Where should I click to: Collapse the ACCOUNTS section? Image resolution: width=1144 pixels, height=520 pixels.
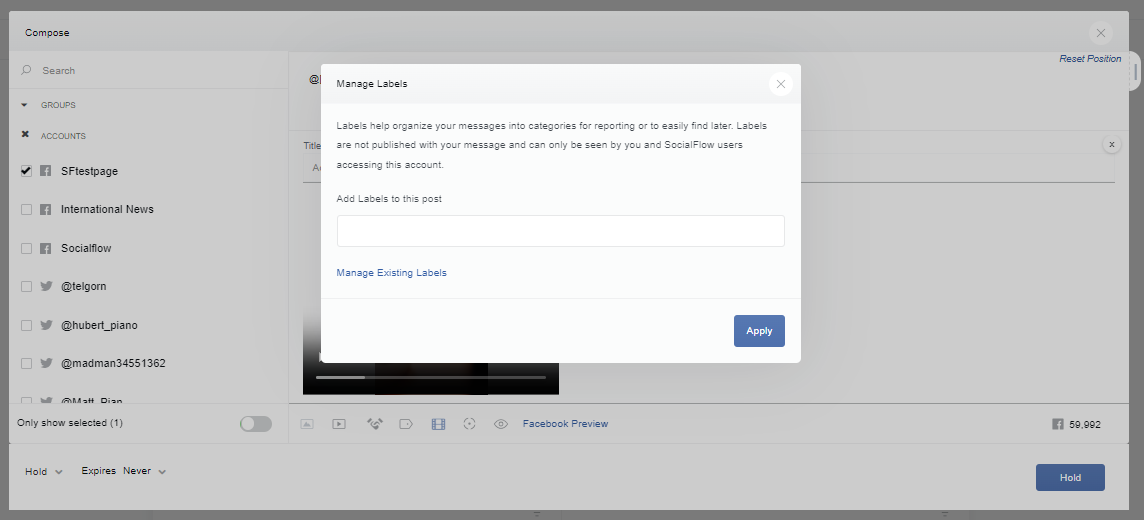click(x=25, y=135)
